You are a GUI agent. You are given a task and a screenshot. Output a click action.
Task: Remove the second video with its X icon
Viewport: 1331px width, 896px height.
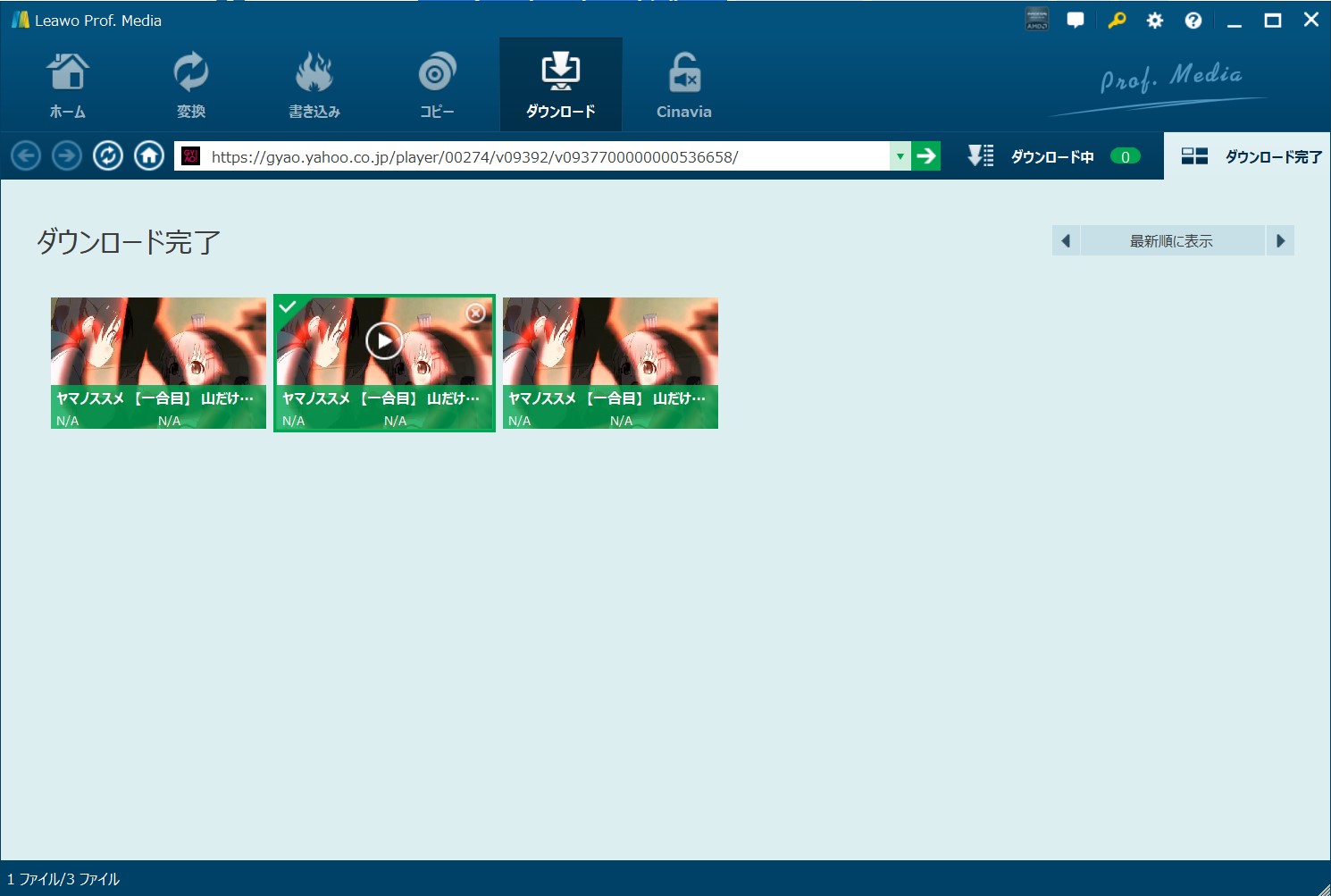tap(476, 313)
